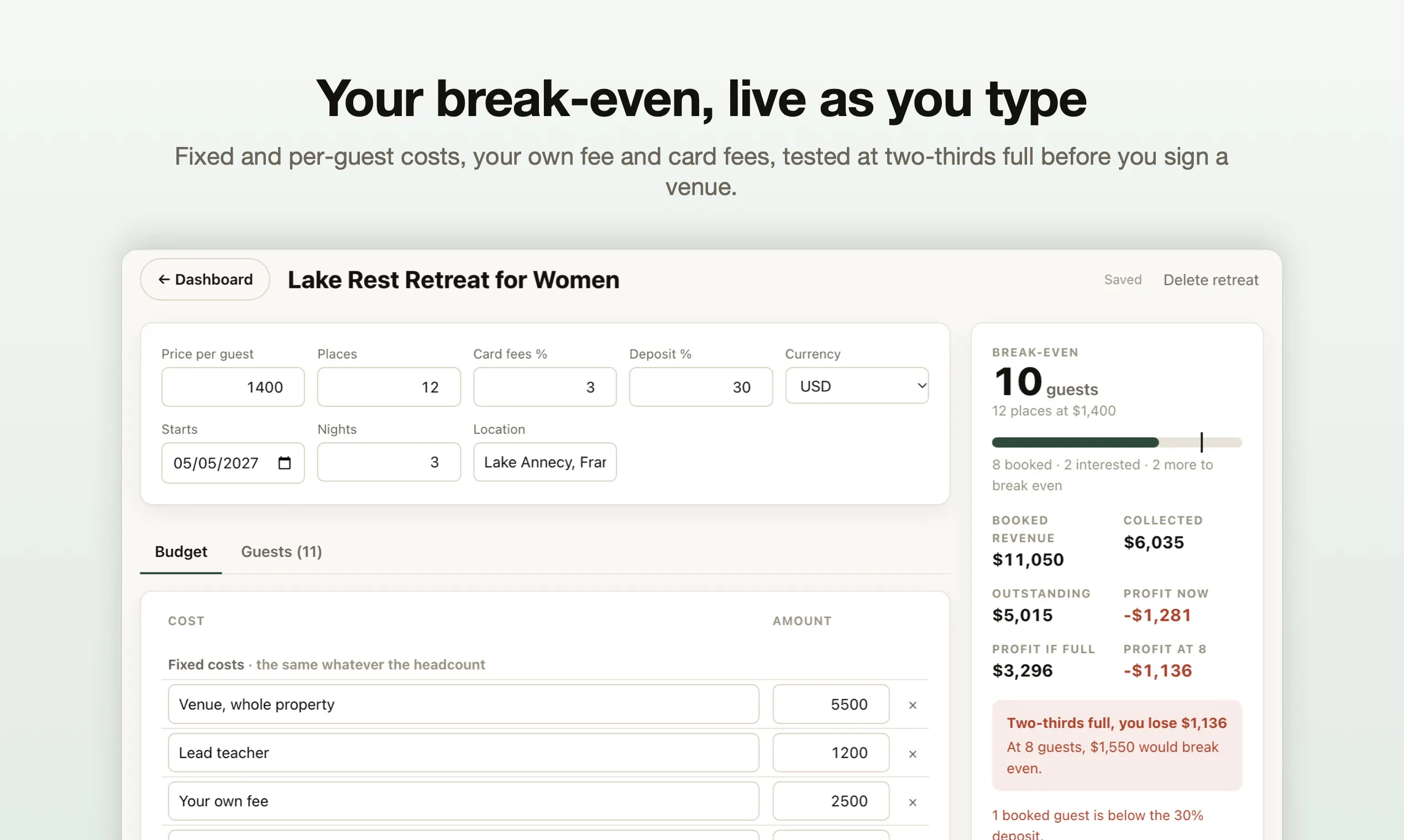Click the 10 guests break-even figure
This screenshot has height=840, width=1404.
1045,382
